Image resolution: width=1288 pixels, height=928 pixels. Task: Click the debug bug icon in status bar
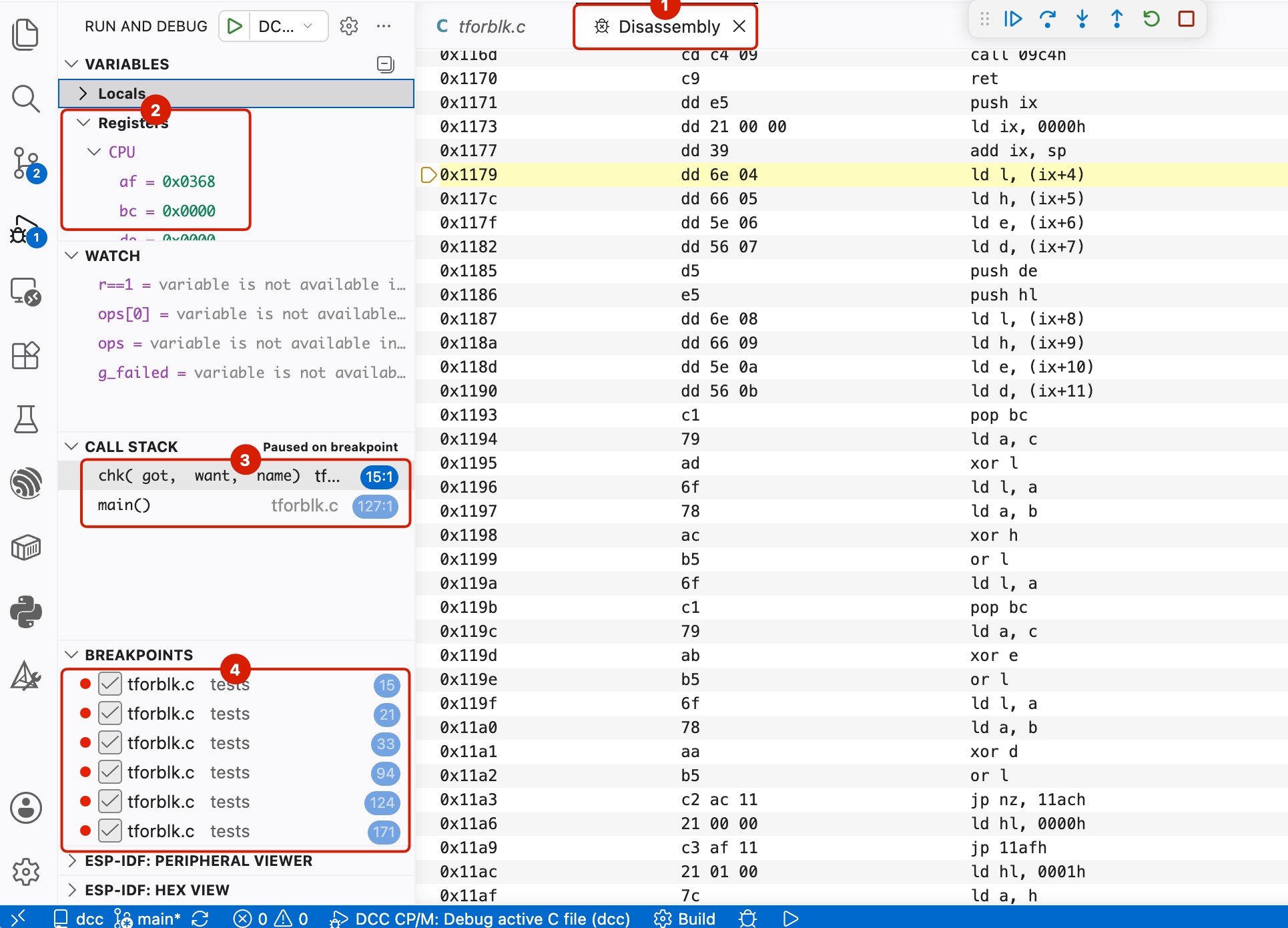click(748, 919)
